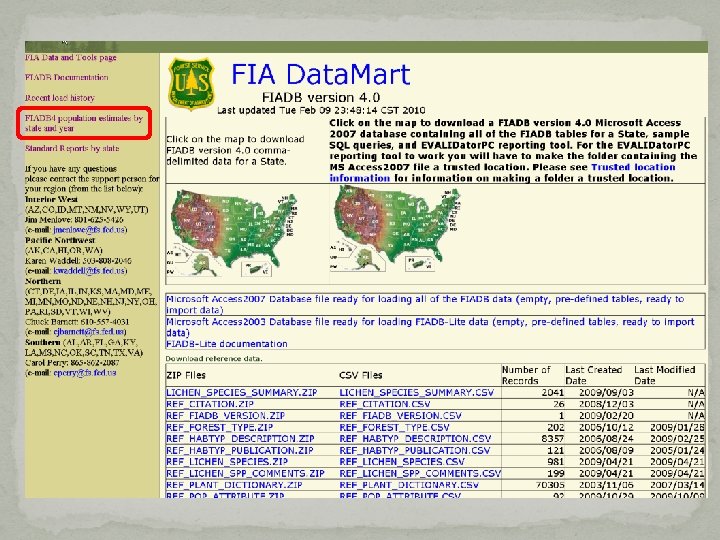Email Carol Perry at cperry@fs.fed.us
This screenshot has height=540, width=720.
(84, 372)
